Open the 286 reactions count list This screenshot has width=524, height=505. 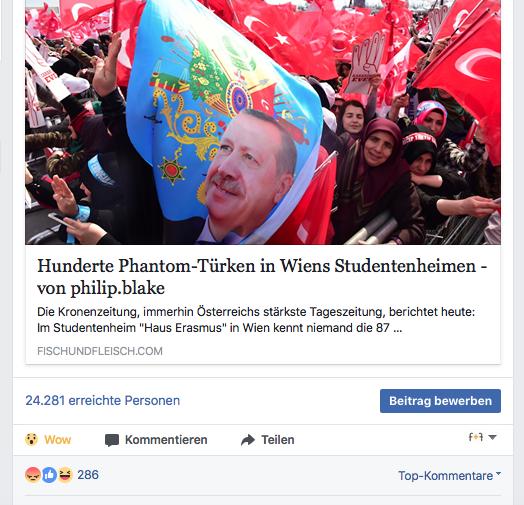pos(88,475)
